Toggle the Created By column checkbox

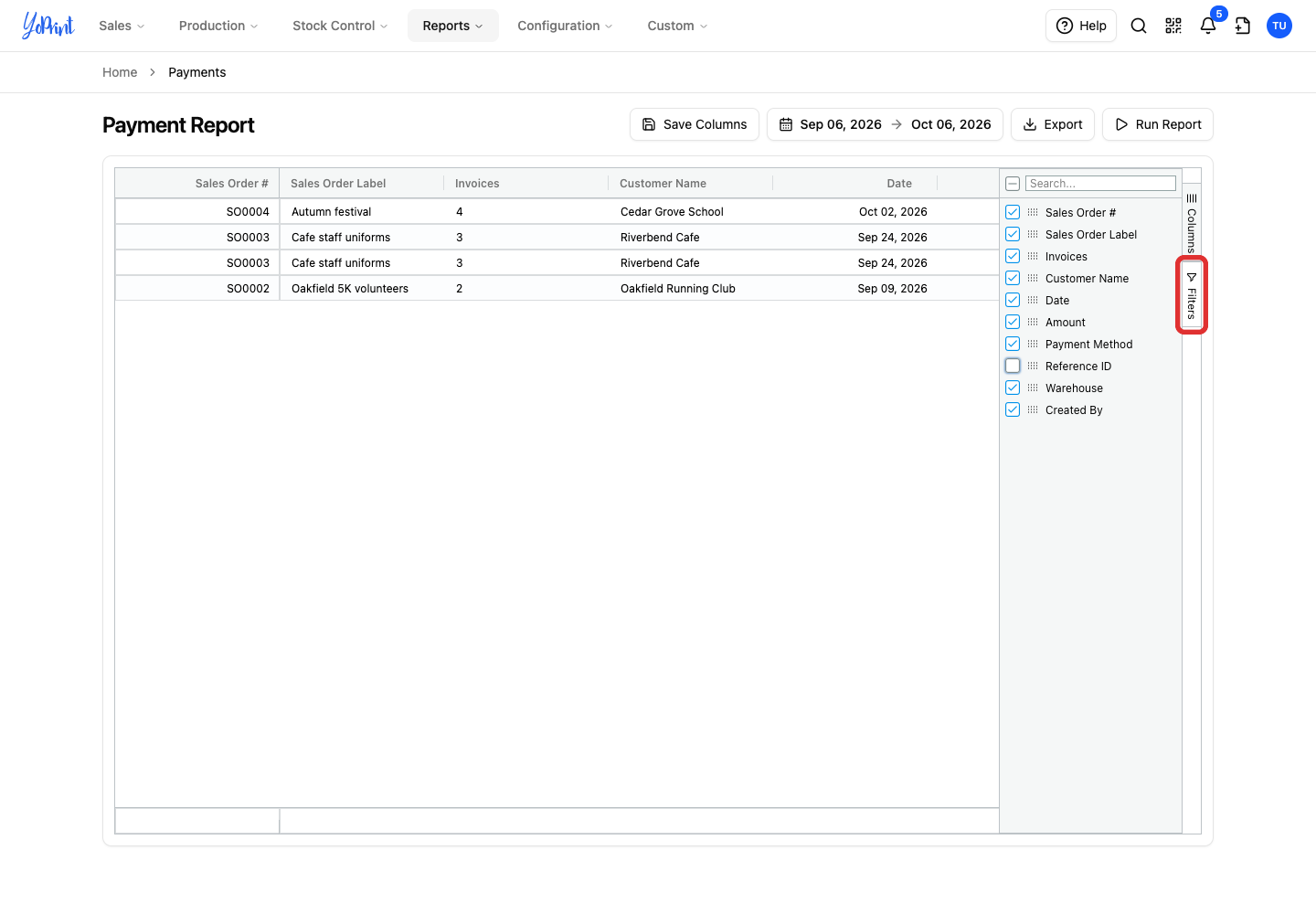pos(1013,409)
